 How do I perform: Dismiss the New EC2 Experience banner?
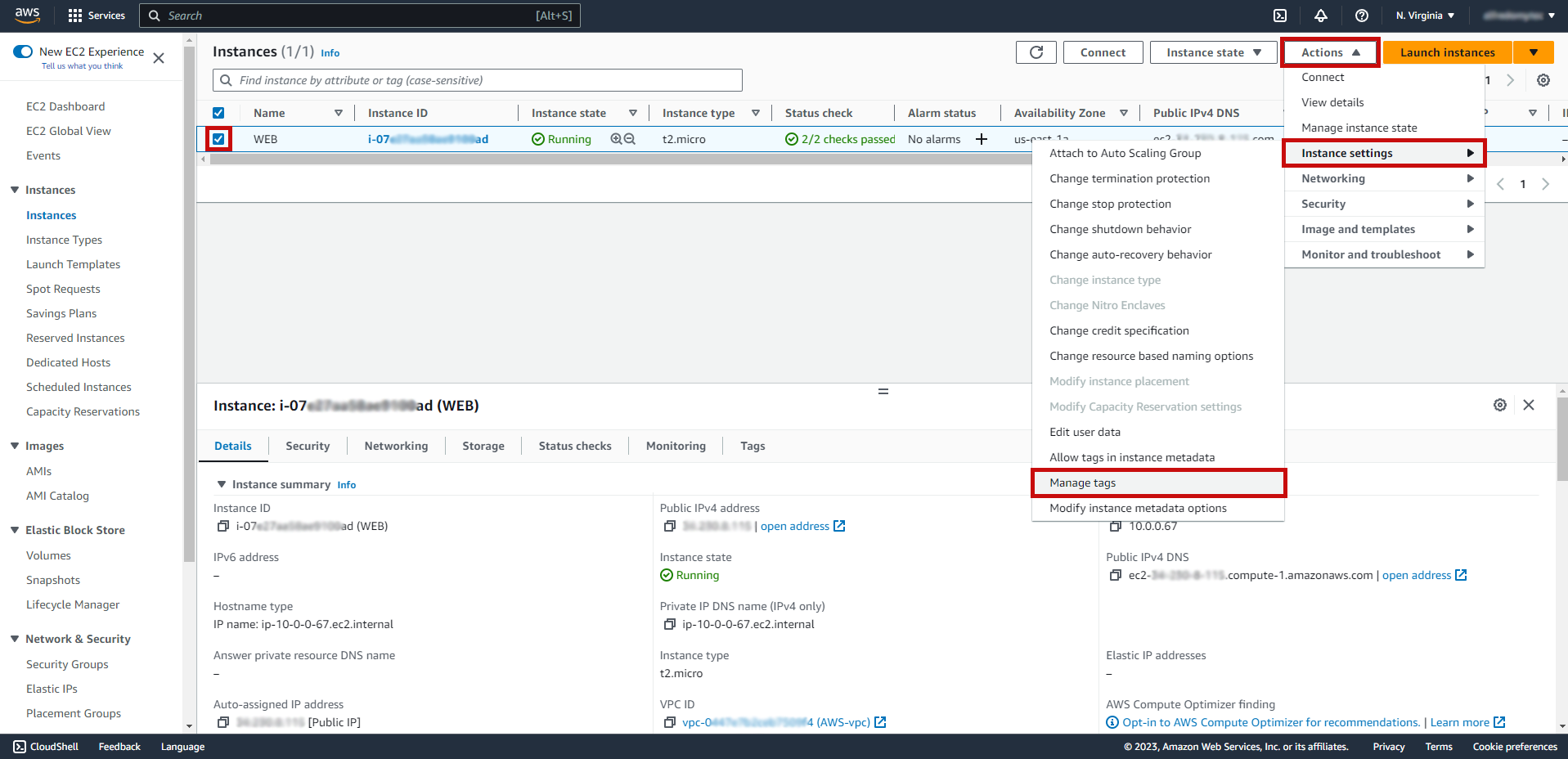pyautogui.click(x=159, y=58)
